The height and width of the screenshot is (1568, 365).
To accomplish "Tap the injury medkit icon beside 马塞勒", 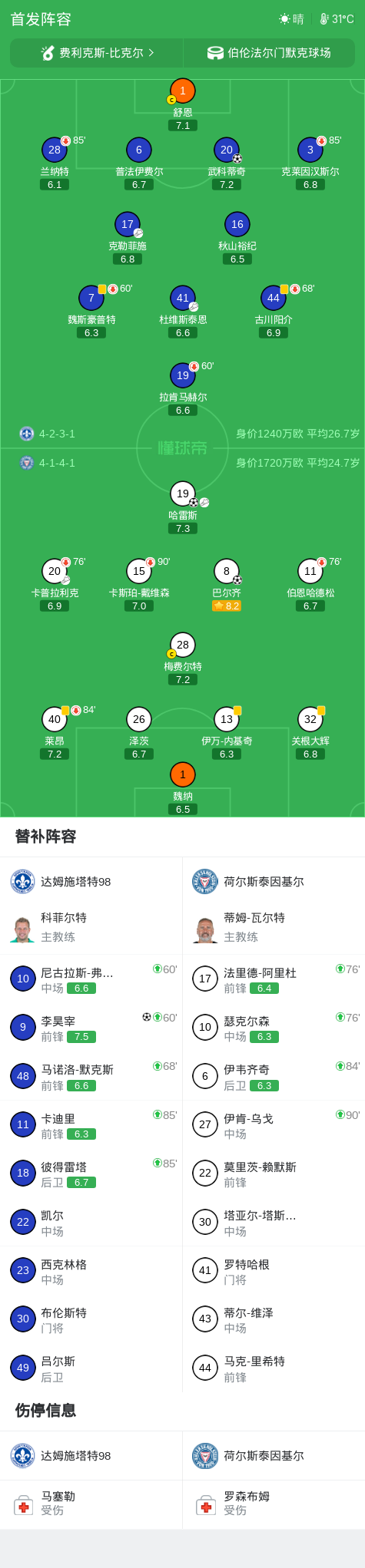I will click(x=24, y=1505).
